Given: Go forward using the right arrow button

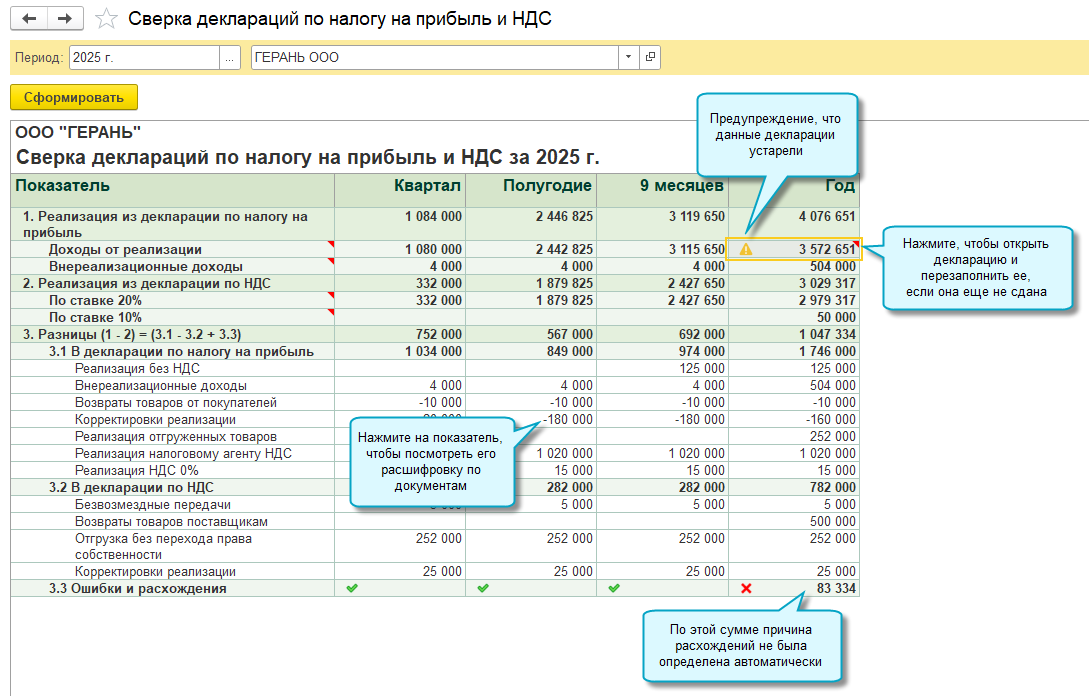Looking at the screenshot, I should [x=65, y=19].
